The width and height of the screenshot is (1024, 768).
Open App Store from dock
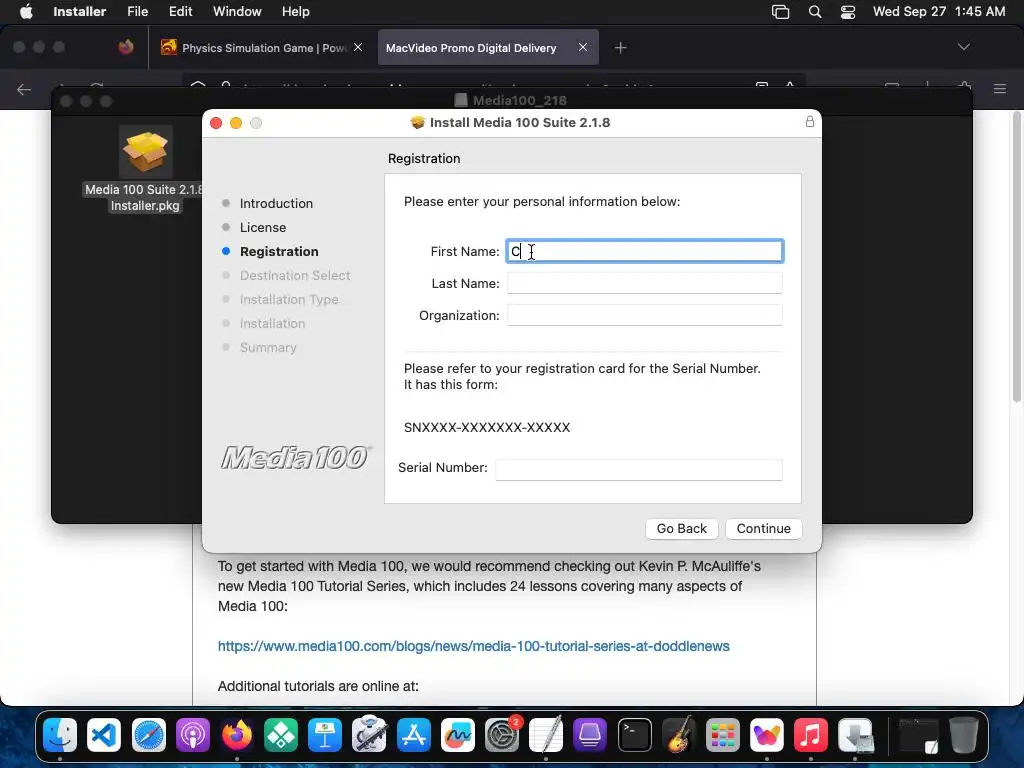(x=413, y=735)
